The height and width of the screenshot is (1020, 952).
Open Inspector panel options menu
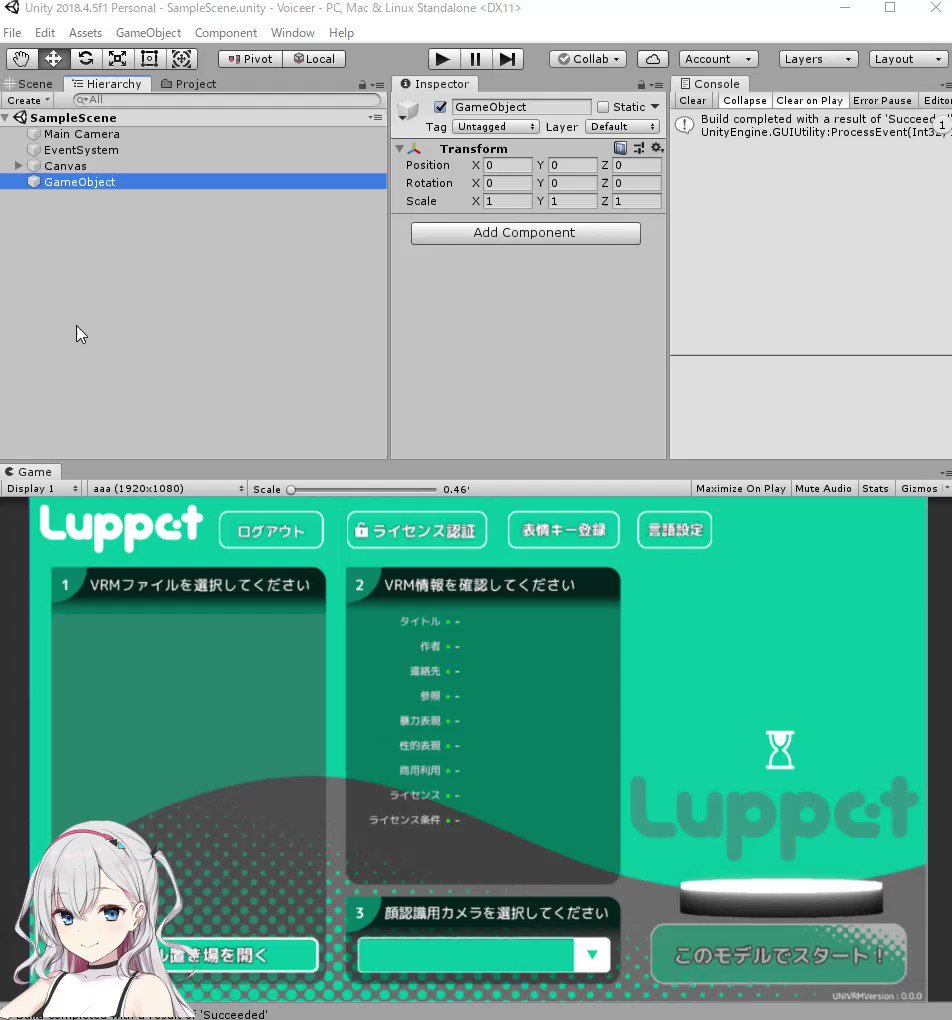point(657,85)
